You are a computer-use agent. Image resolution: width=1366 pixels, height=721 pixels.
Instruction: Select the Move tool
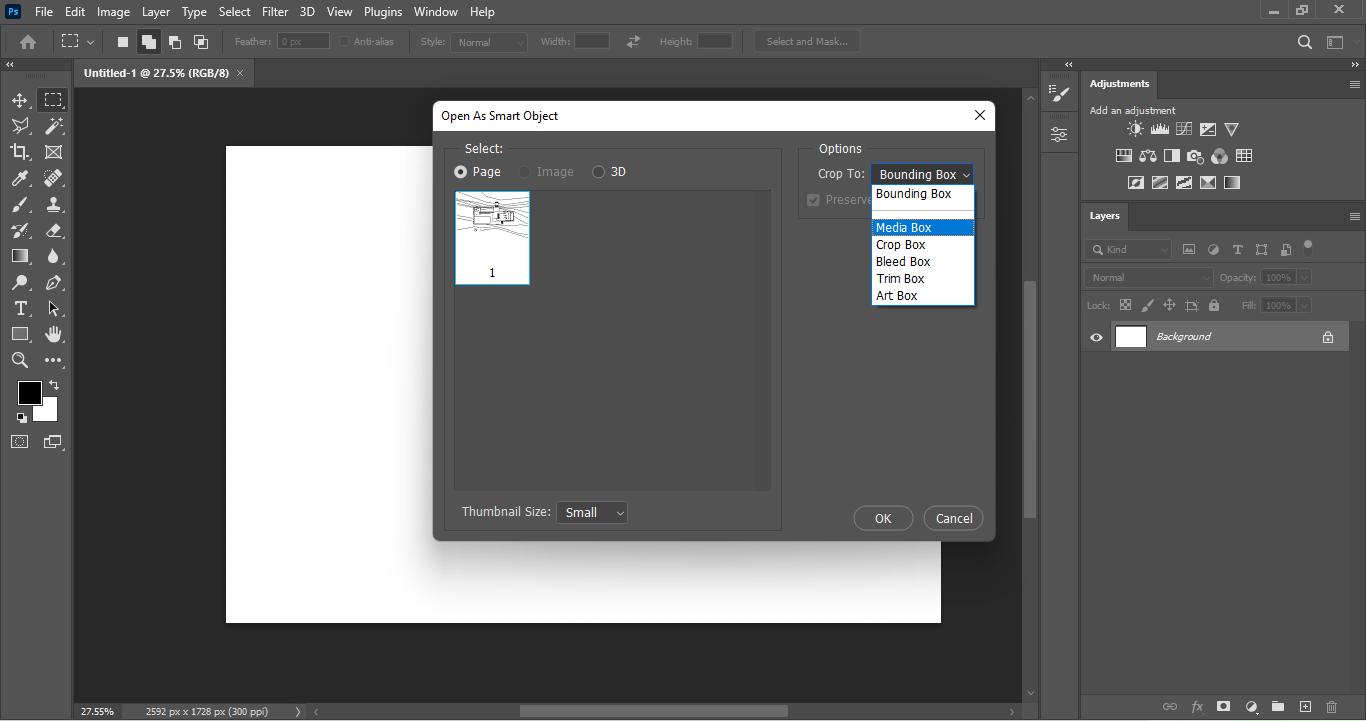[20, 100]
